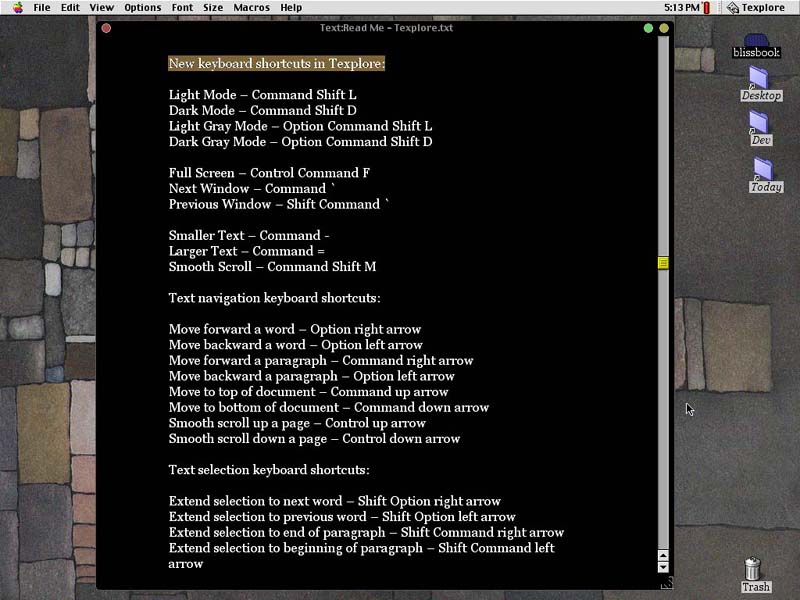Click the line starting with Light Gray Mode
Image resolution: width=800 pixels, height=600 pixels.
click(301, 126)
